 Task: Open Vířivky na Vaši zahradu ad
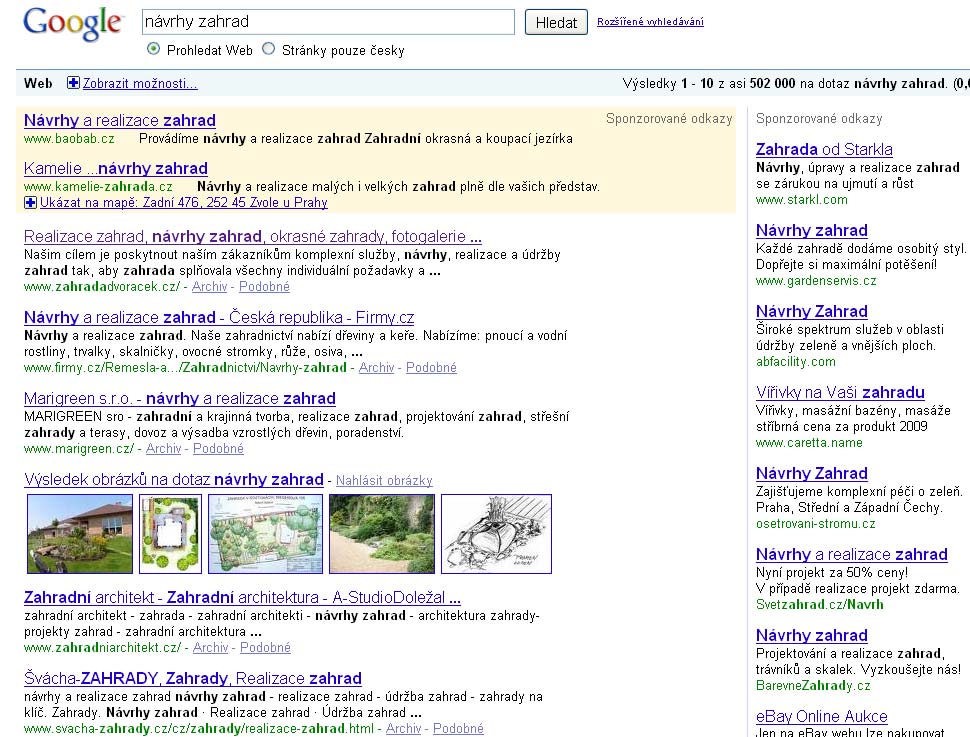[840, 392]
